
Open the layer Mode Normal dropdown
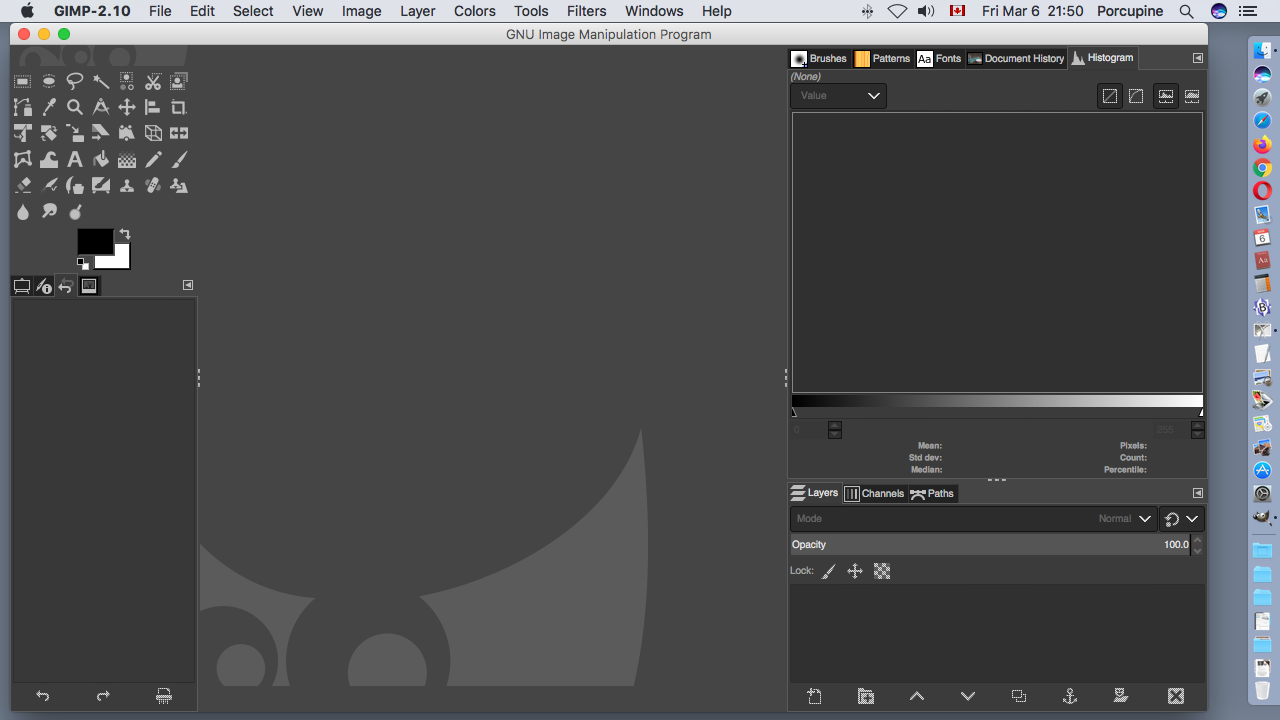click(x=974, y=519)
